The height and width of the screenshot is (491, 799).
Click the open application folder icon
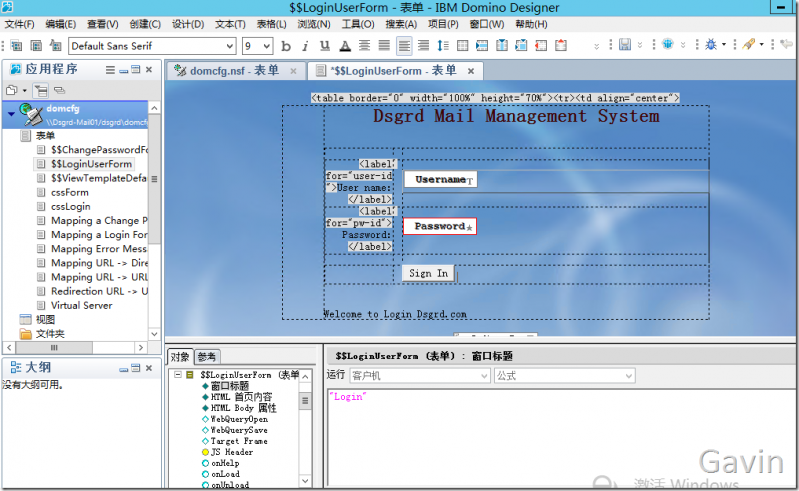coord(12,91)
